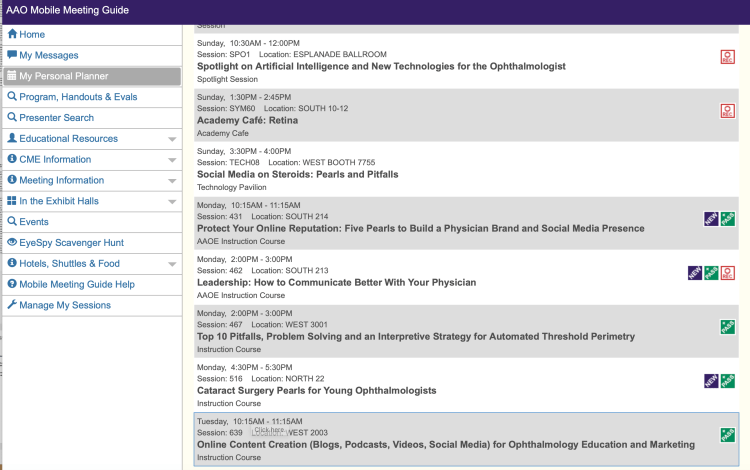Image resolution: width=750 pixels, height=470 pixels.
Task: Click 'Location: ESPLANADE BALLROOM' text
Action: pos(323,55)
